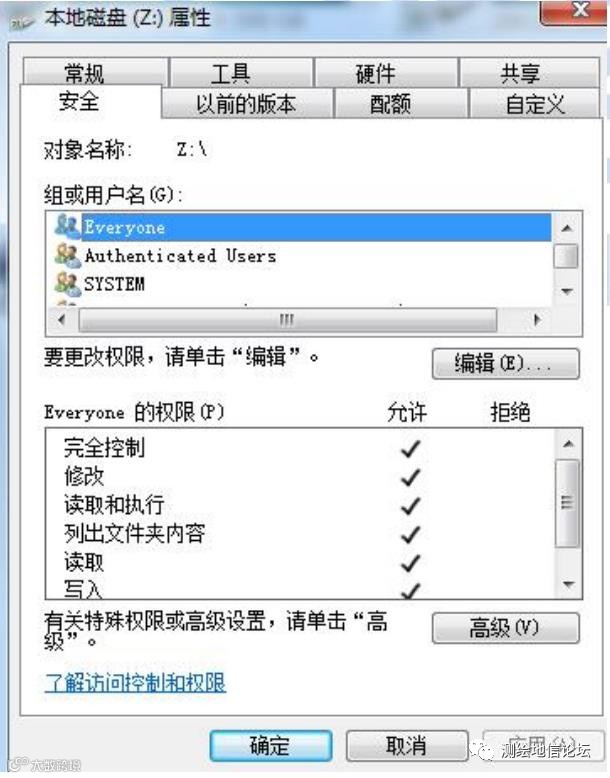Image resolution: width=610 pixels, height=778 pixels.
Task: Click left arrow of horizontal scrollbar
Action: pyautogui.click(x=62, y=320)
